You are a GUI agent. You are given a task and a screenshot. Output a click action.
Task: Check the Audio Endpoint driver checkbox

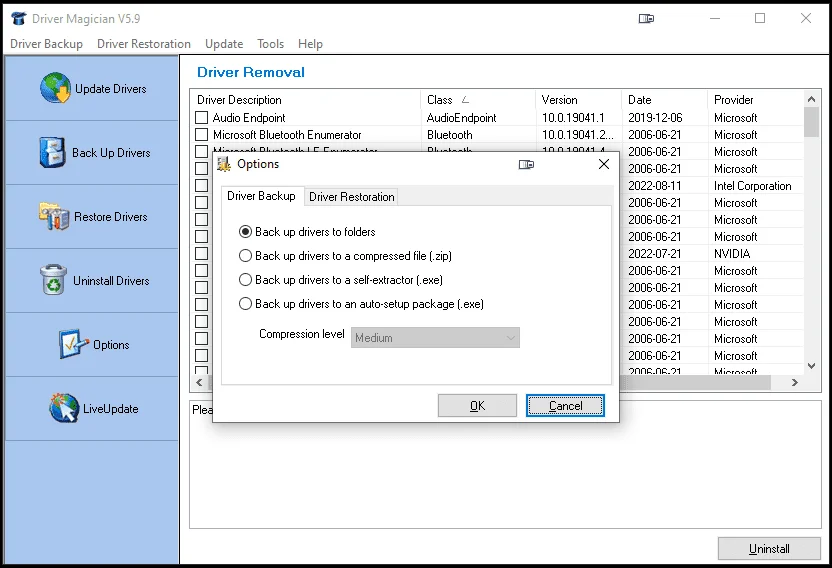pyautogui.click(x=201, y=118)
